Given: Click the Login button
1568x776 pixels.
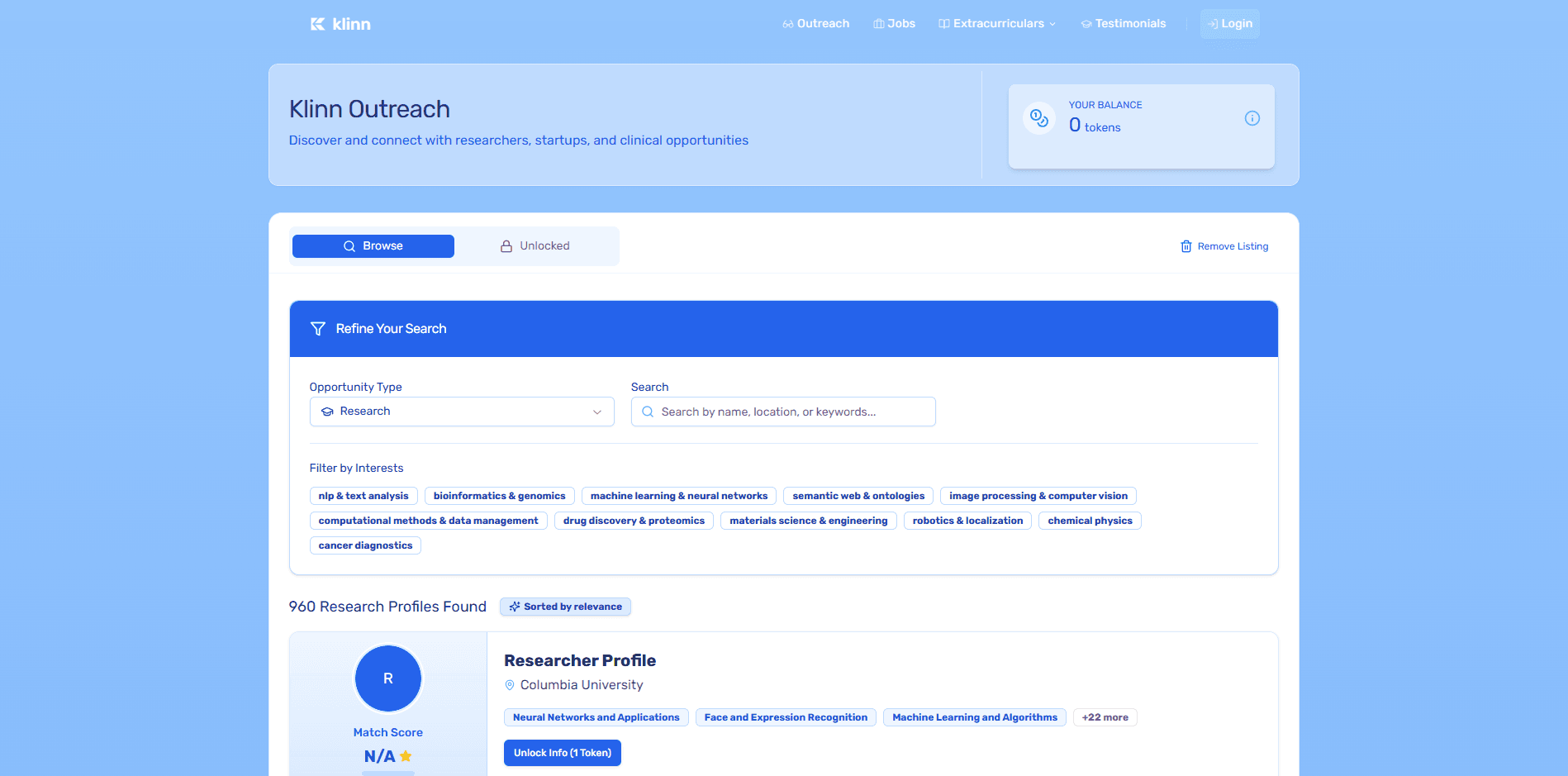Looking at the screenshot, I should pos(1229,24).
